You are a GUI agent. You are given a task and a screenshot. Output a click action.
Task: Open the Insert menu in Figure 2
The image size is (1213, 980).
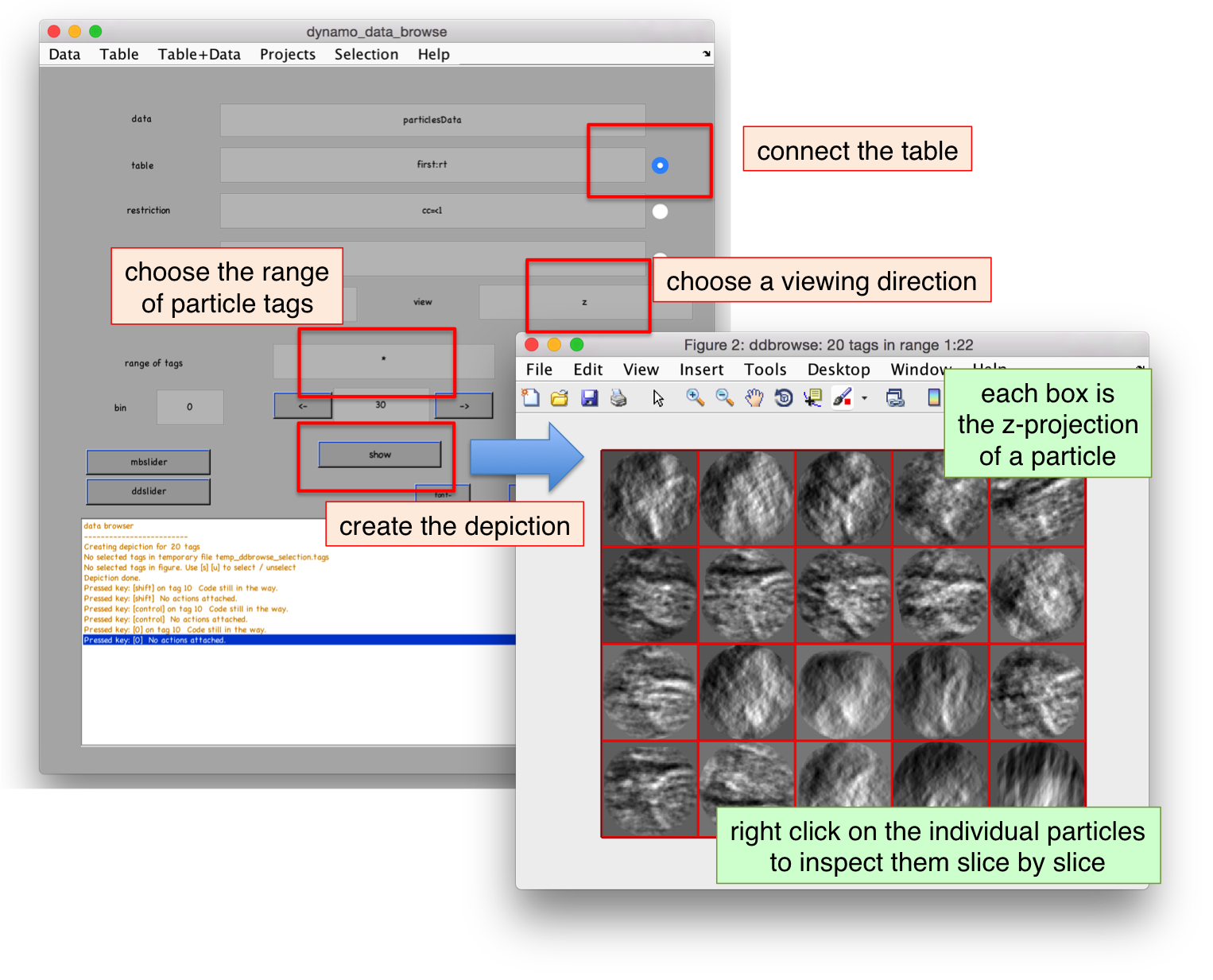tap(701, 370)
